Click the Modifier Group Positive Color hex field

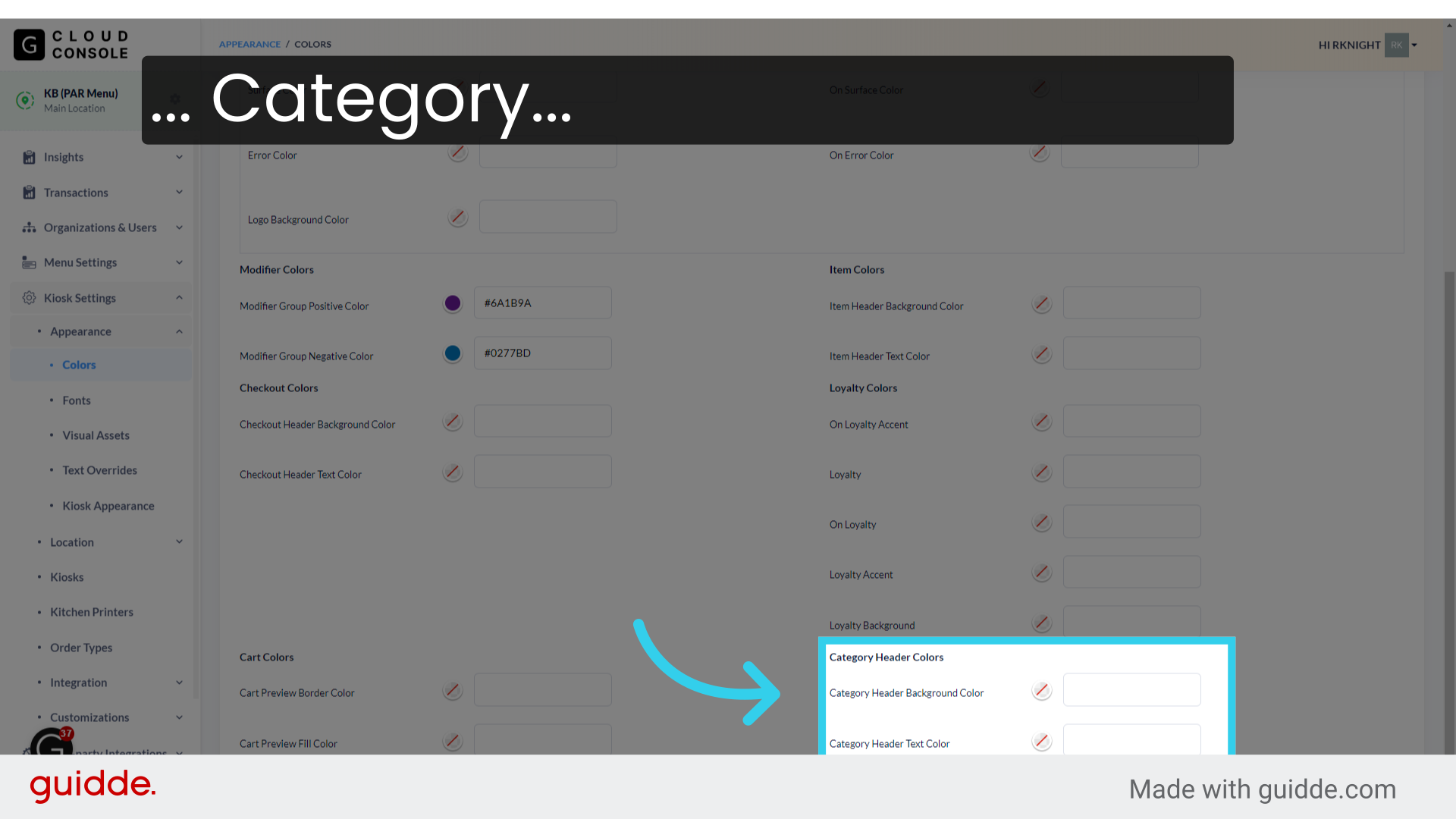pyautogui.click(x=543, y=303)
